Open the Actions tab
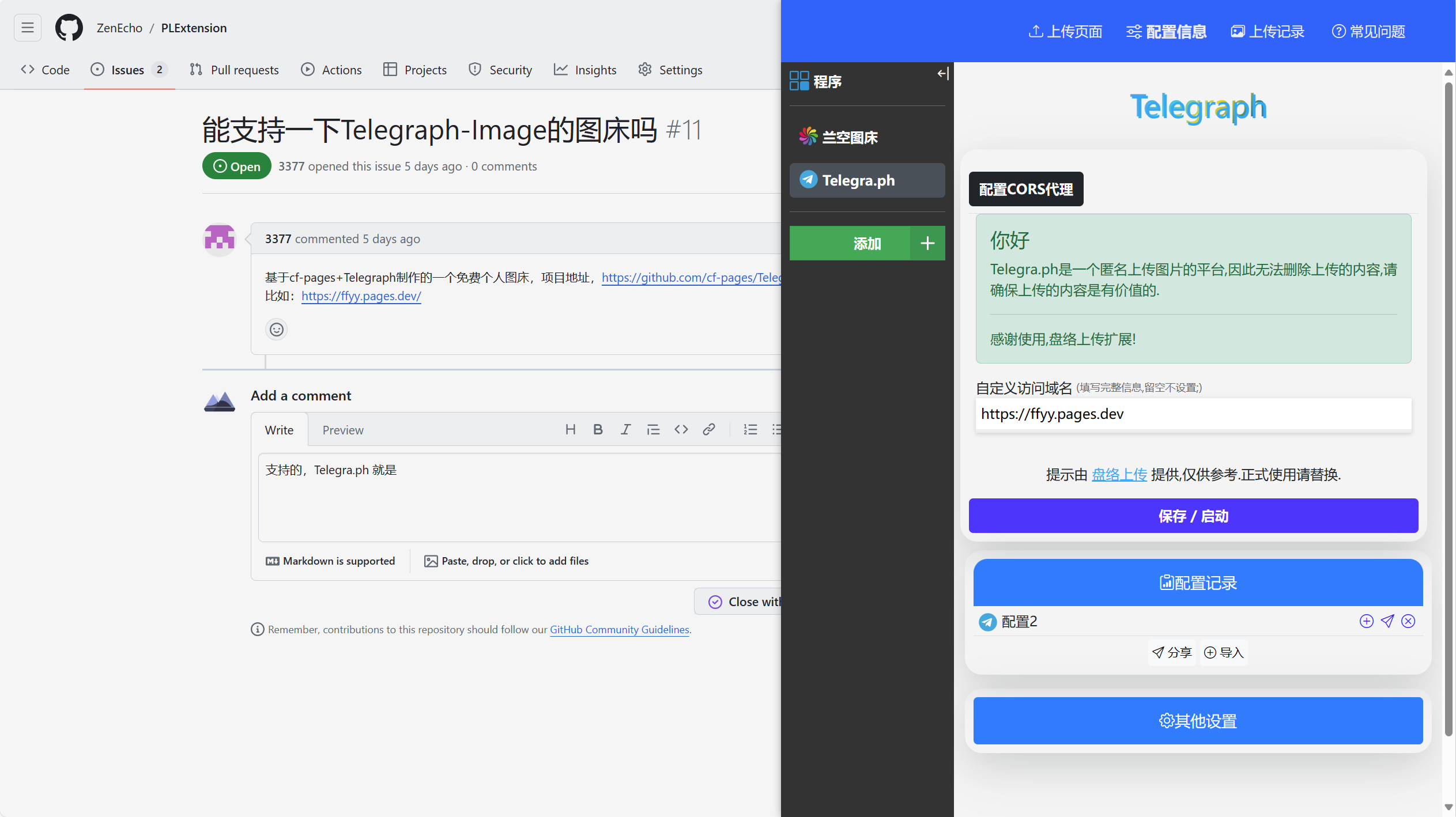This screenshot has height=817, width=1456. pyautogui.click(x=331, y=70)
